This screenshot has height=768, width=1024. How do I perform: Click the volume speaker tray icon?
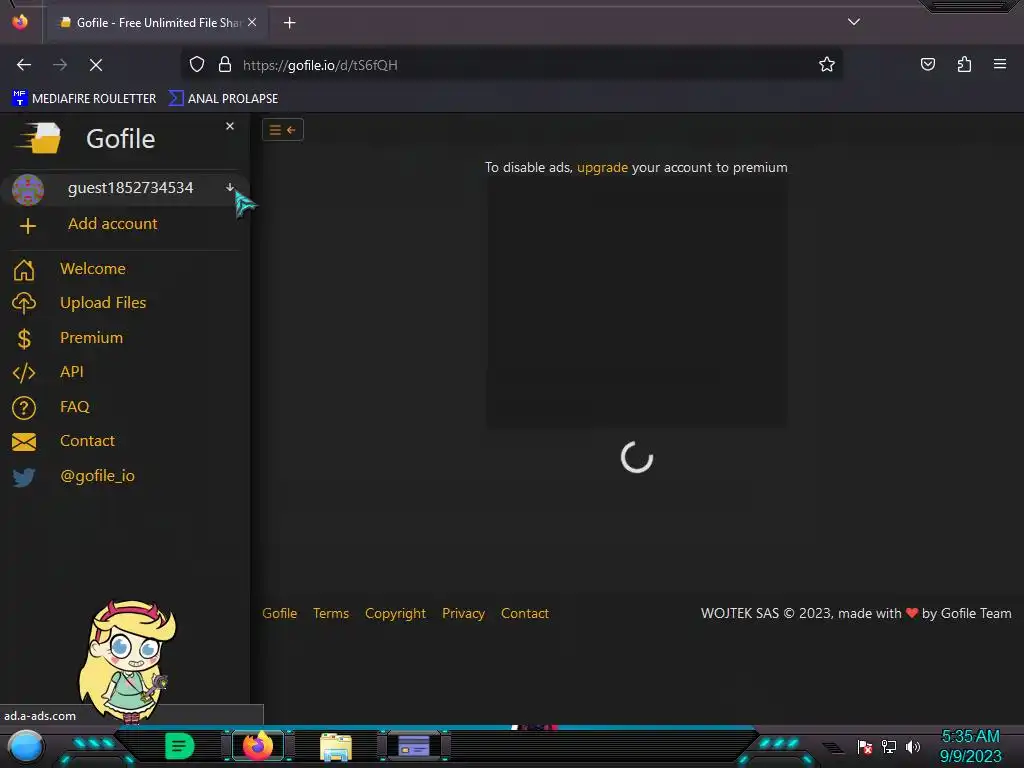912,746
